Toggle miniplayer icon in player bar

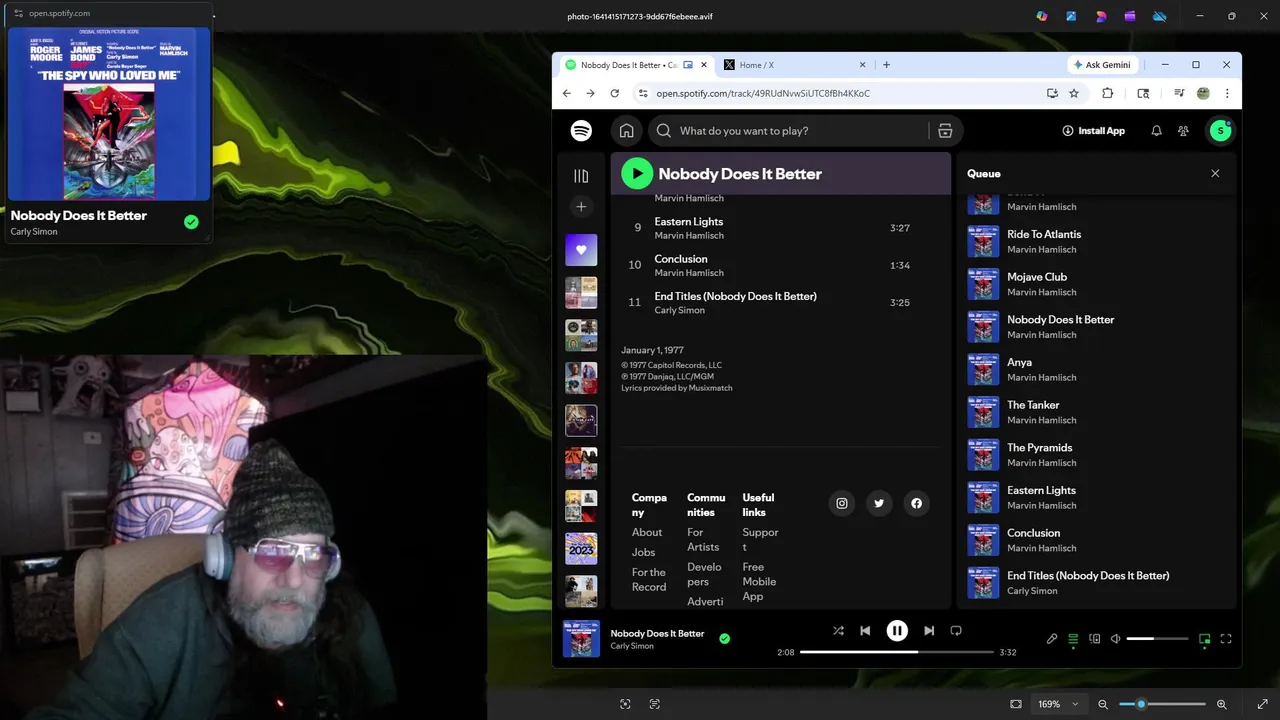1205,639
